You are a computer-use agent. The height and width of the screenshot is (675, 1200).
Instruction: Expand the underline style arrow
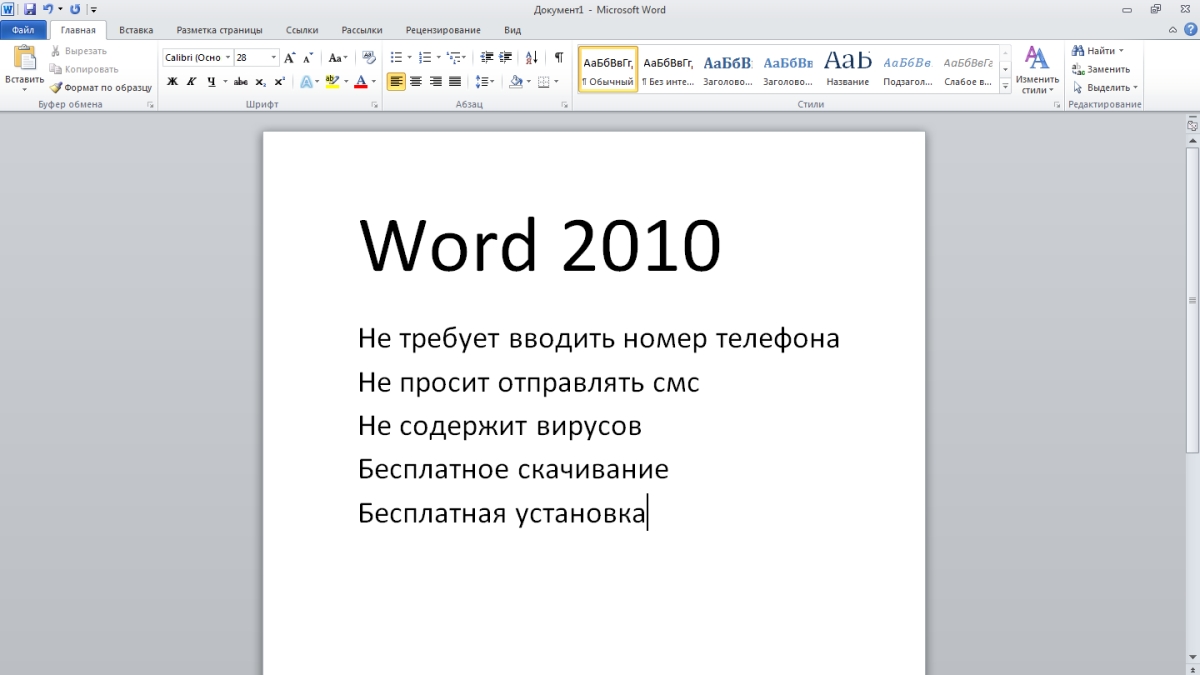coord(224,82)
